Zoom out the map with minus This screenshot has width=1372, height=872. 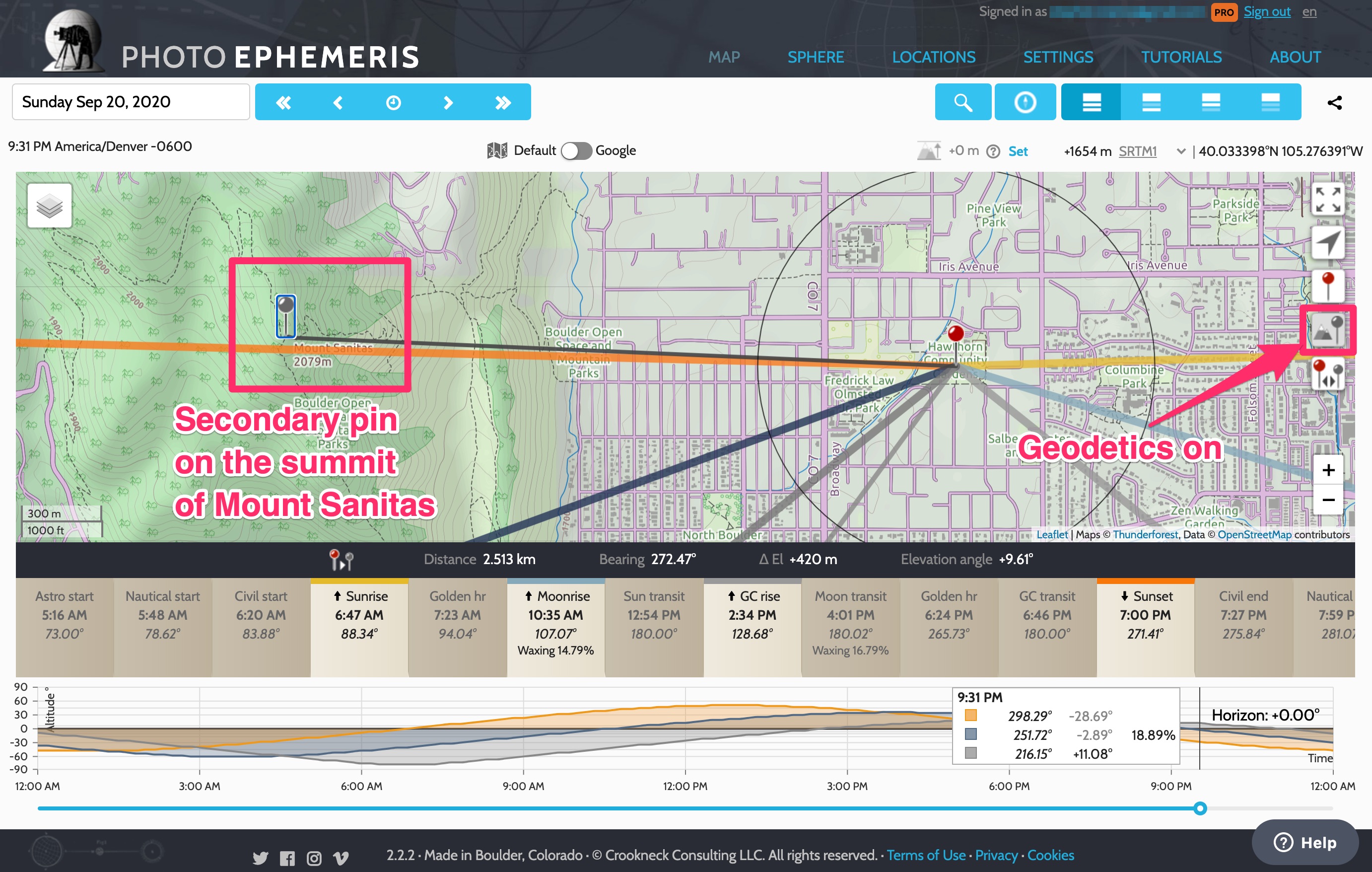point(1328,500)
